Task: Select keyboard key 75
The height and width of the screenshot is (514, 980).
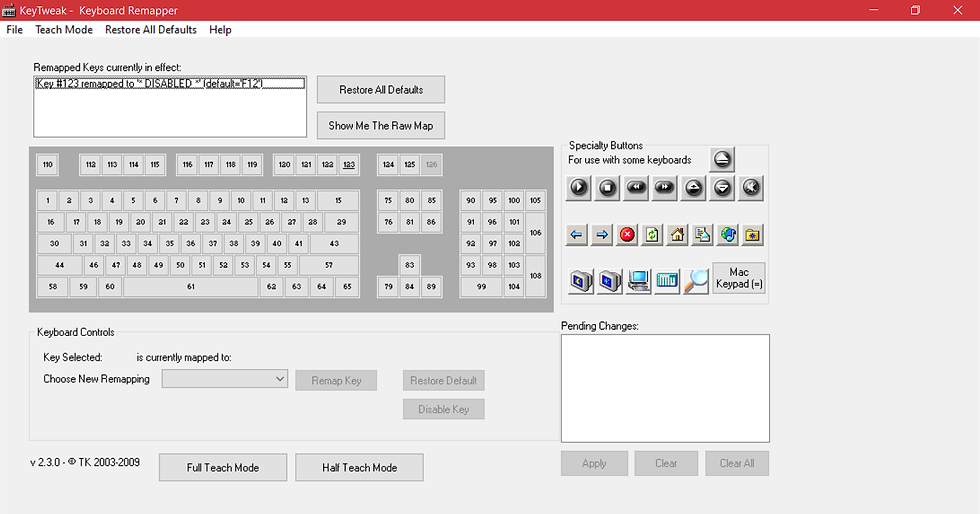Action: (388, 201)
